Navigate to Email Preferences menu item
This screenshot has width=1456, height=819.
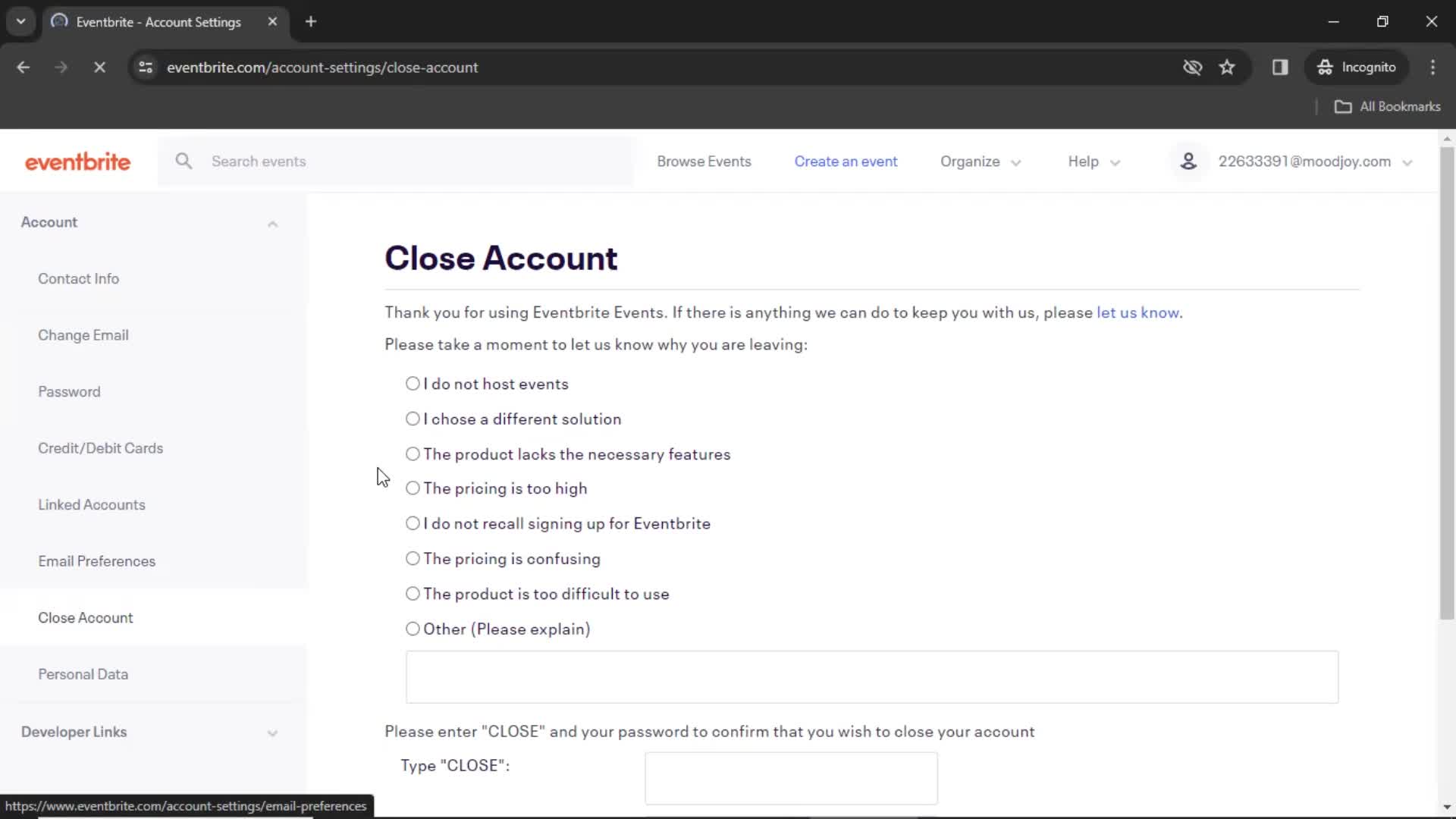pos(97,560)
